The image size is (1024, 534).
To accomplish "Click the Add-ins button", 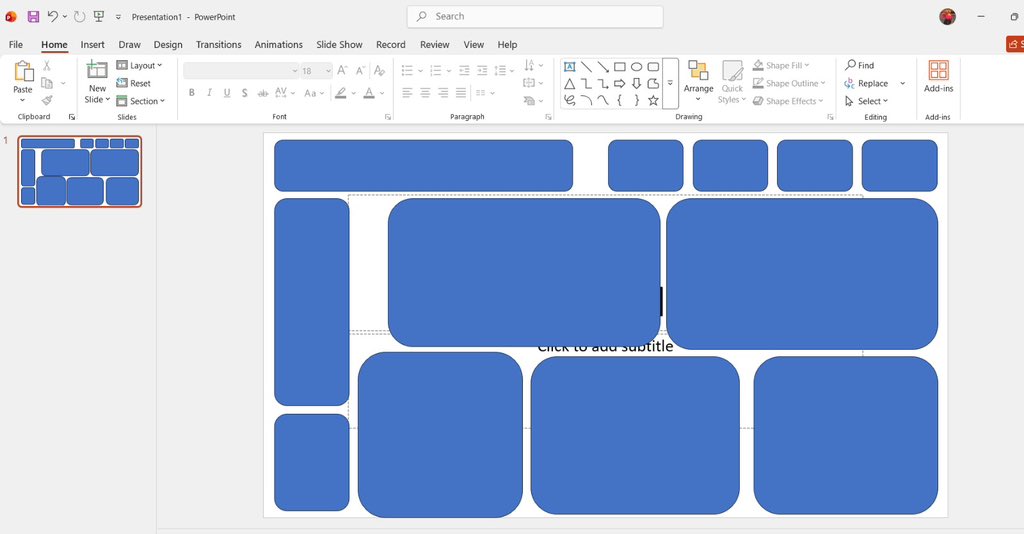I will click(x=938, y=76).
